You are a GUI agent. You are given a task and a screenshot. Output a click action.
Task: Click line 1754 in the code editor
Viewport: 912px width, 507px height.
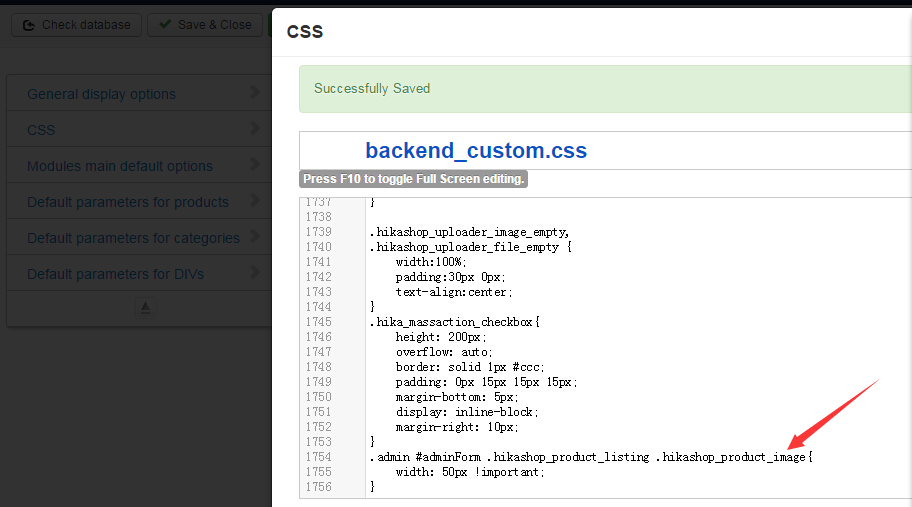point(590,457)
